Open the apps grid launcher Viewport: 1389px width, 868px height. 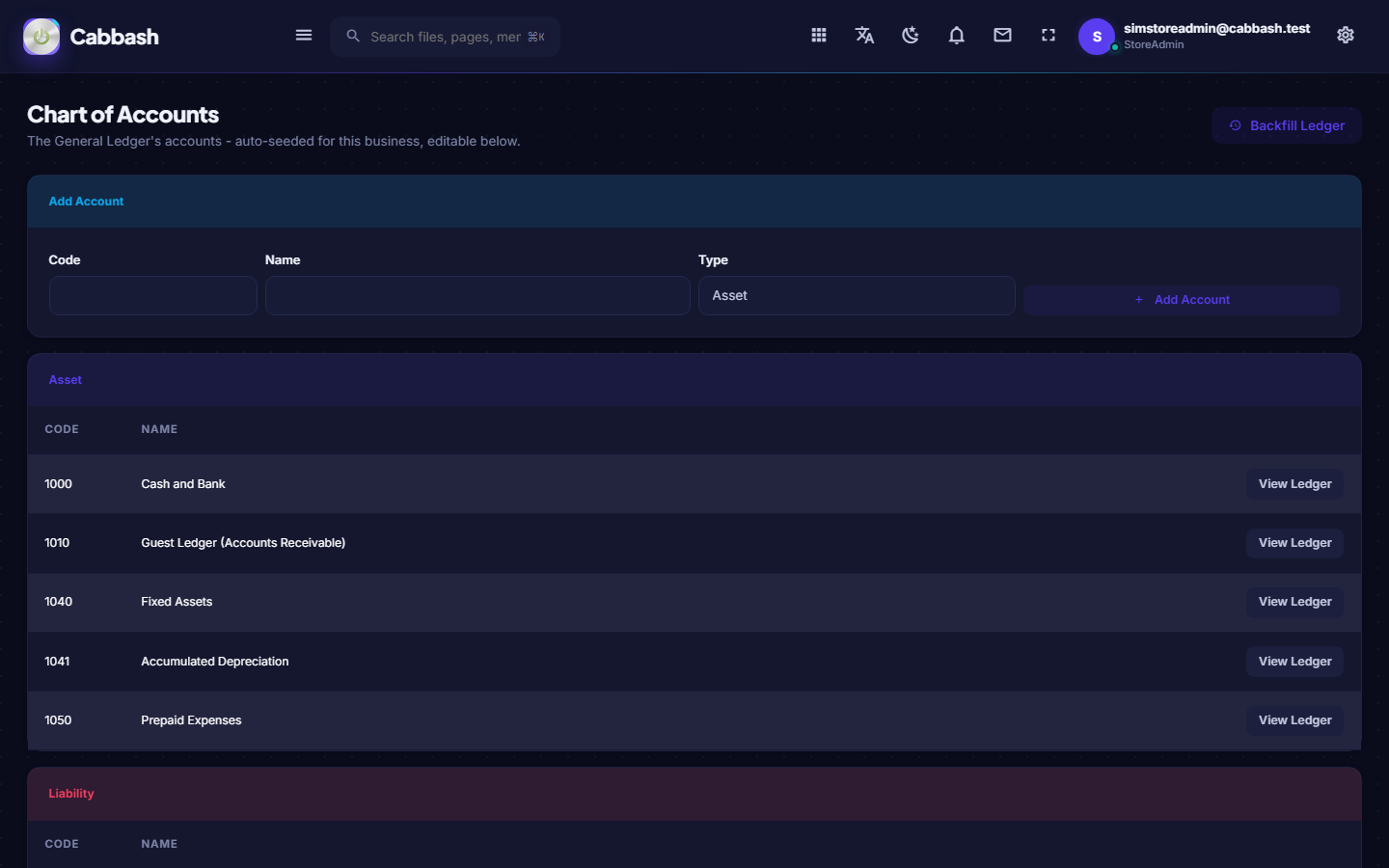point(819,36)
